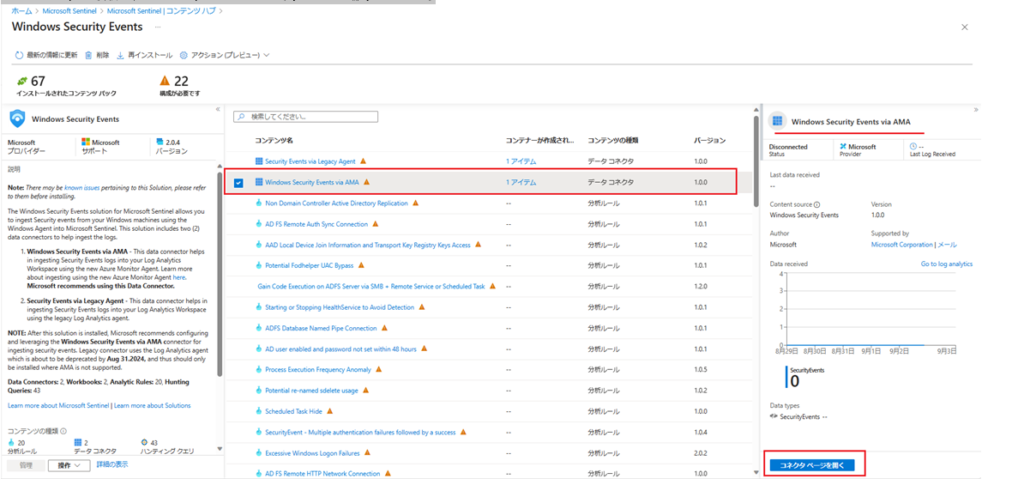Open Microsoft Sentinel | コンテンツ ハブ breadcrumb

(162, 11)
